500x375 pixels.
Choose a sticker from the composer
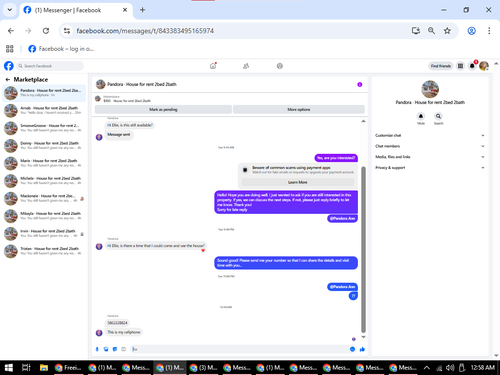tap(115, 349)
